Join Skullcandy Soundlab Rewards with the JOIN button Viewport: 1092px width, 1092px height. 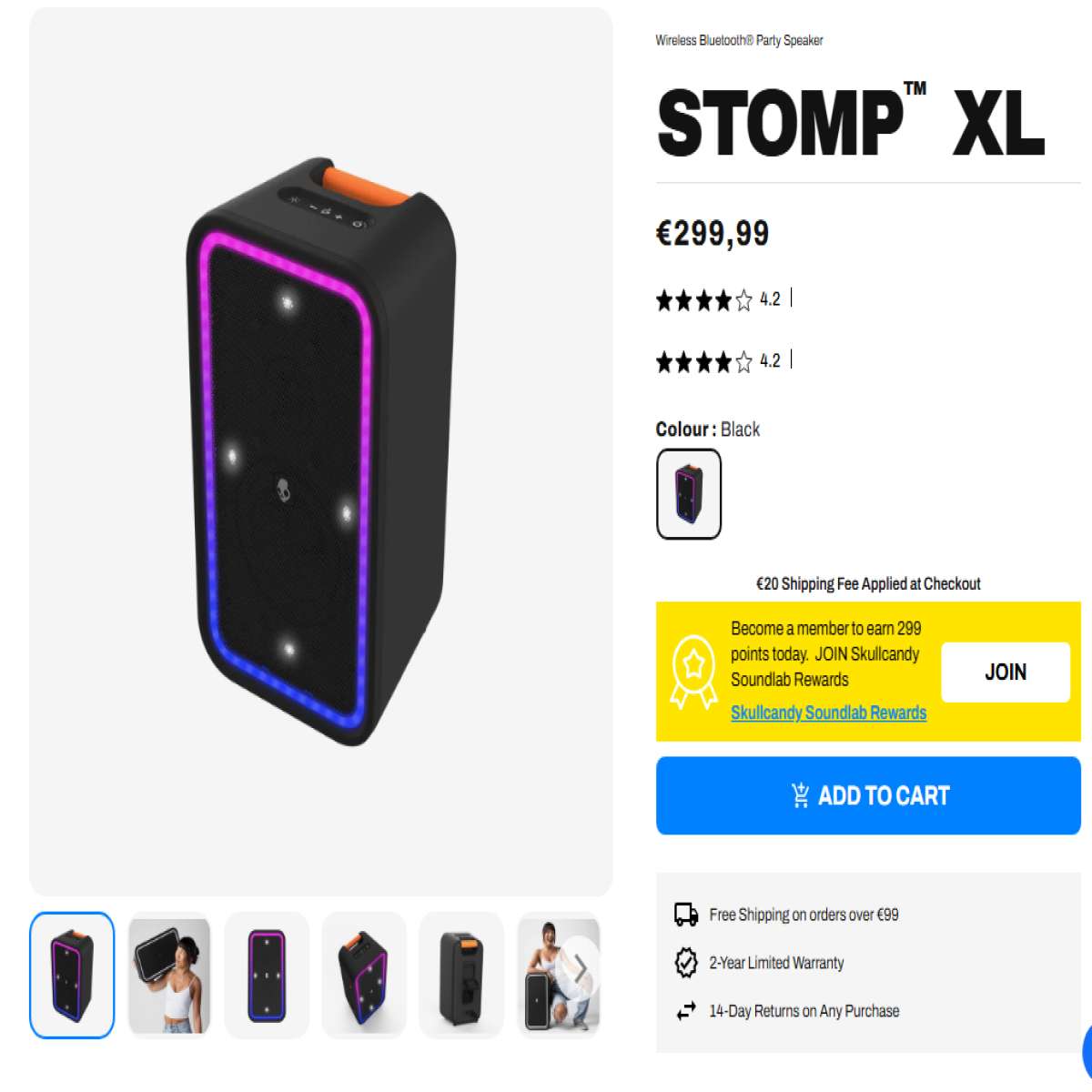click(1006, 672)
